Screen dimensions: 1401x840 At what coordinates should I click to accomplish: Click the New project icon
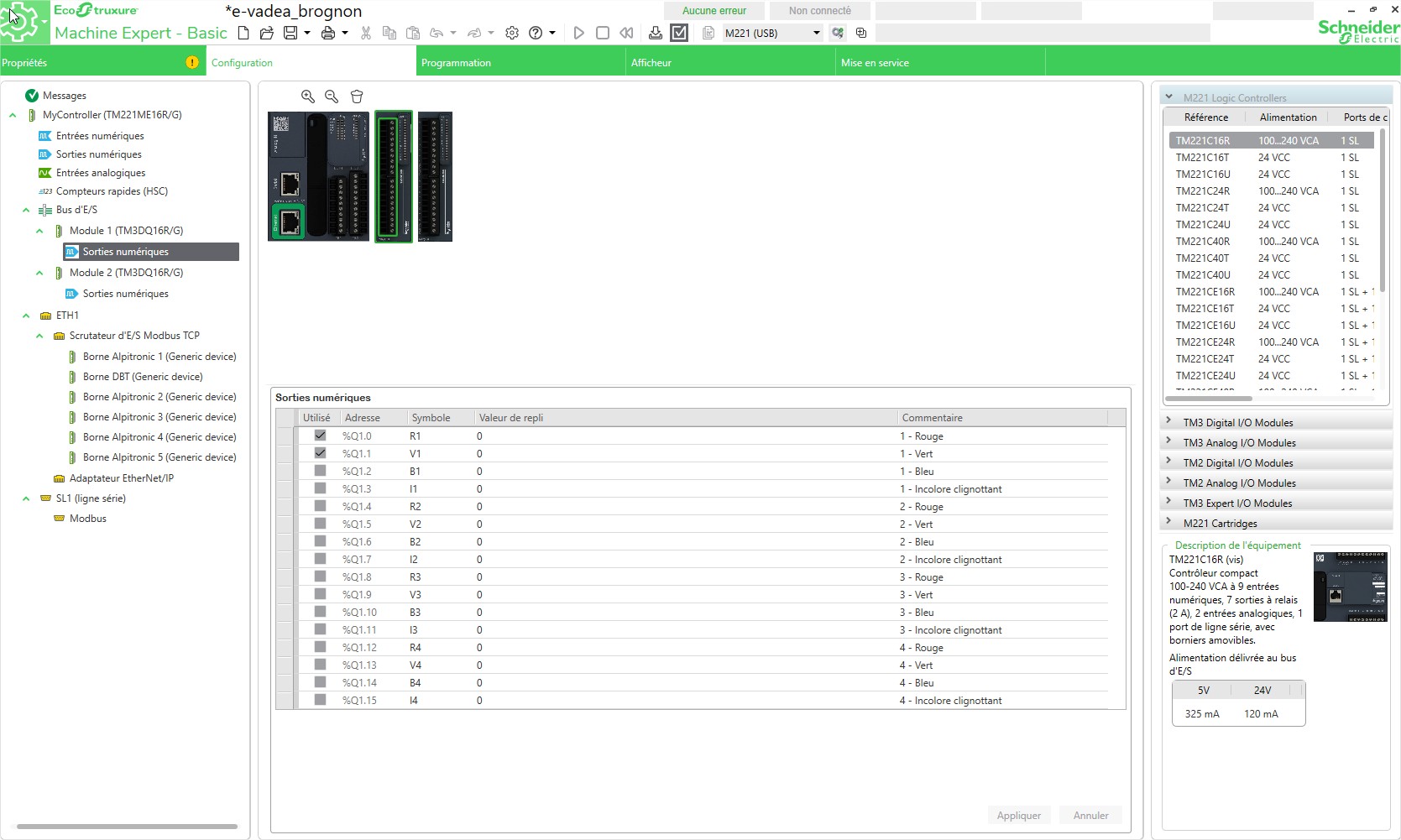(243, 33)
